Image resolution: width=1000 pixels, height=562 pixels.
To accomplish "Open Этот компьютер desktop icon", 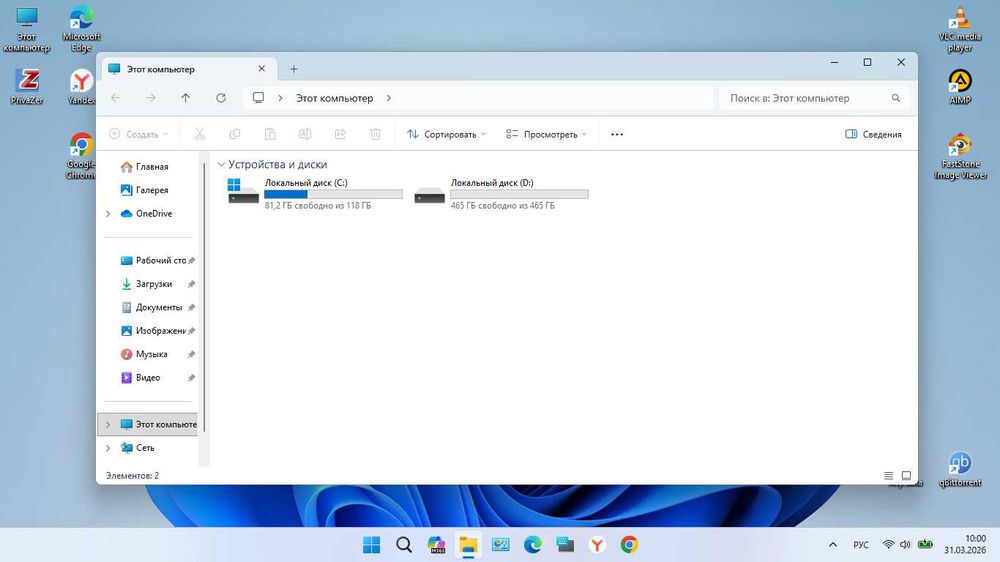I will 26,29.
